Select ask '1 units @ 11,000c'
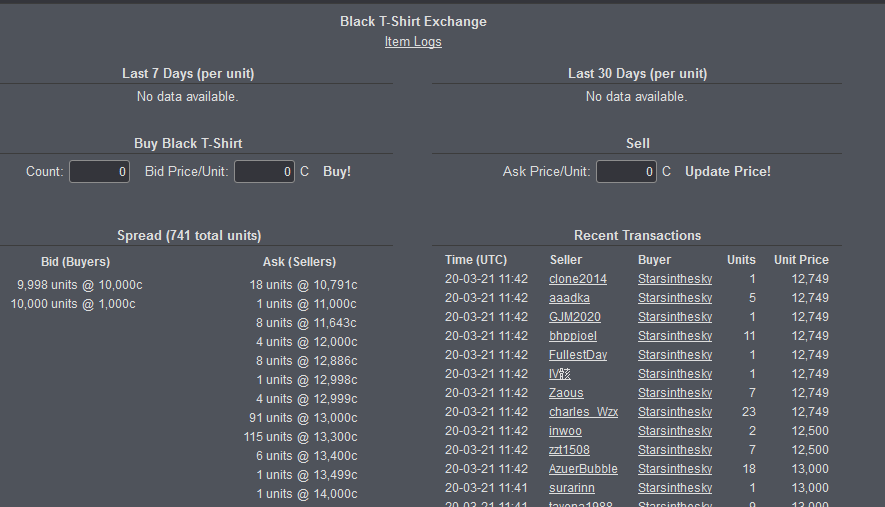The image size is (885, 507). point(306,304)
